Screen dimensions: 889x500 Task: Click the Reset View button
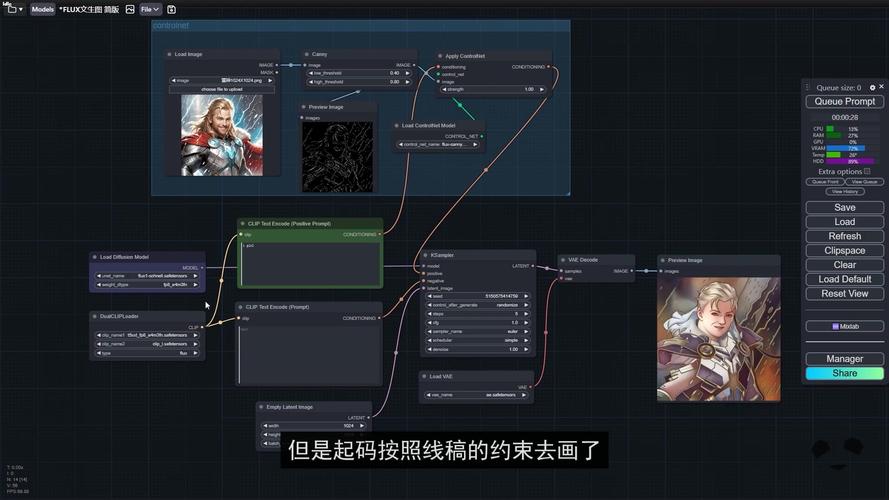[x=844, y=294]
